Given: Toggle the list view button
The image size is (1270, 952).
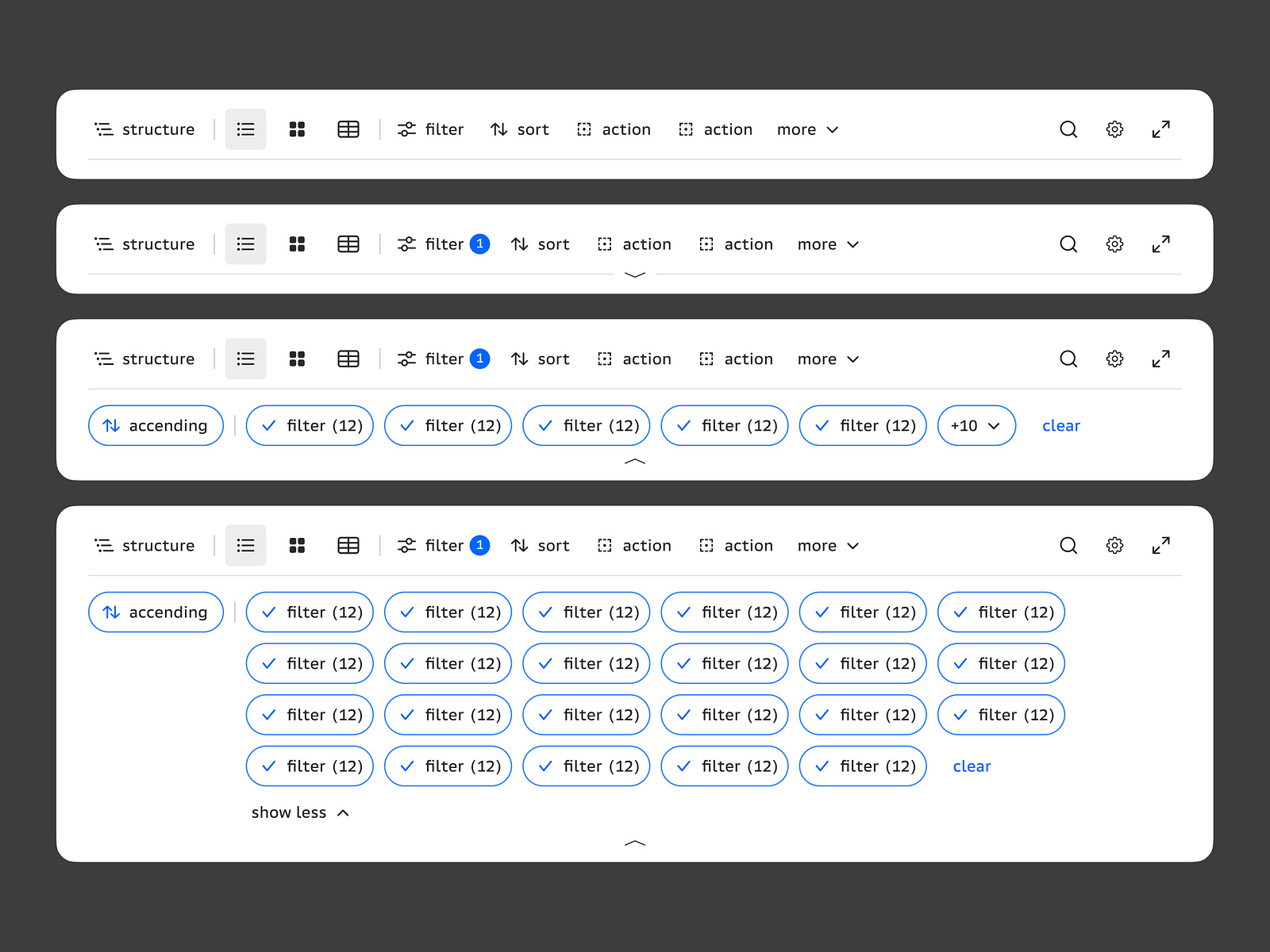Looking at the screenshot, I should pos(245,129).
